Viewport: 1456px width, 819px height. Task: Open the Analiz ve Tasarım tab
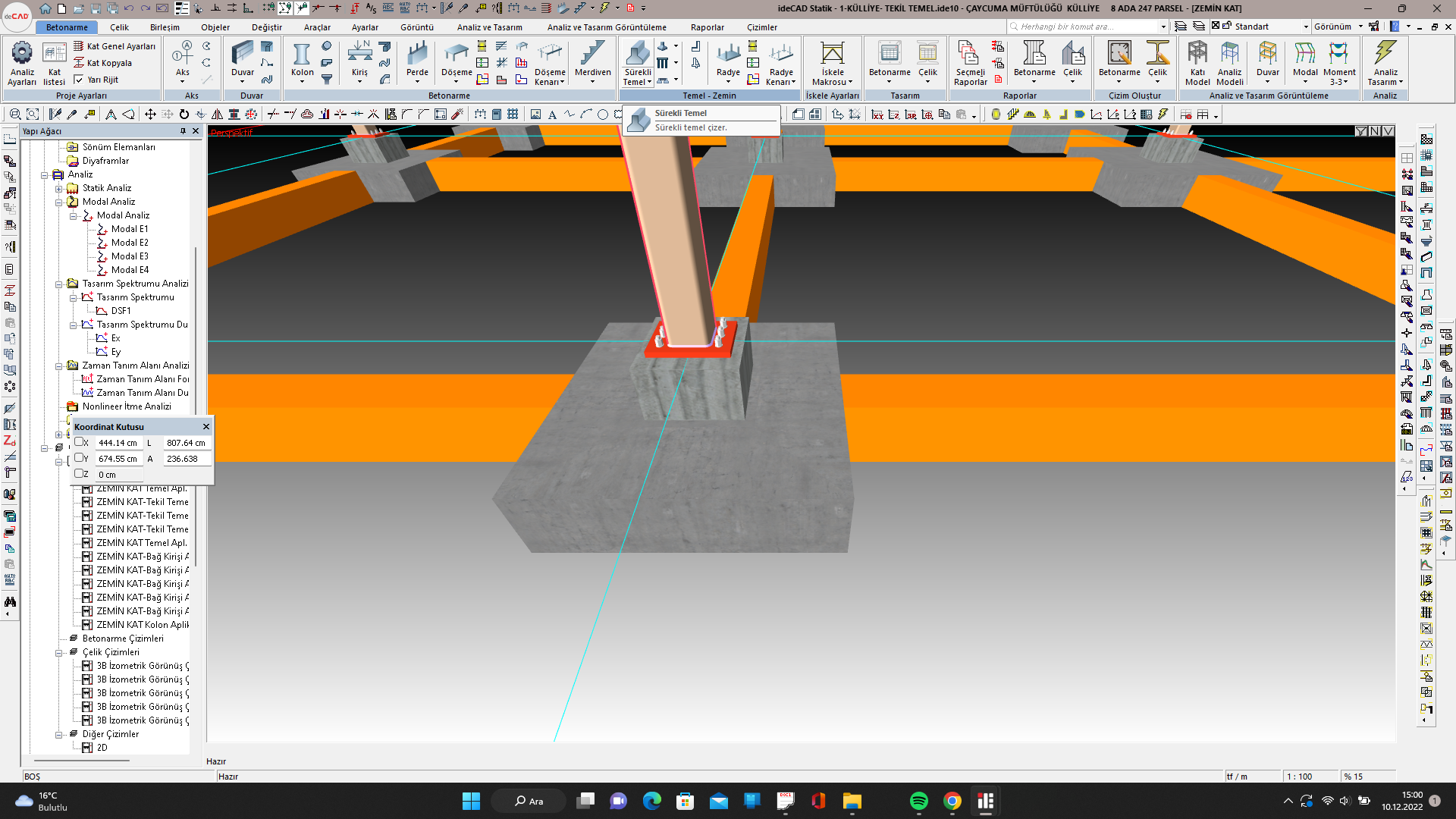tap(490, 27)
